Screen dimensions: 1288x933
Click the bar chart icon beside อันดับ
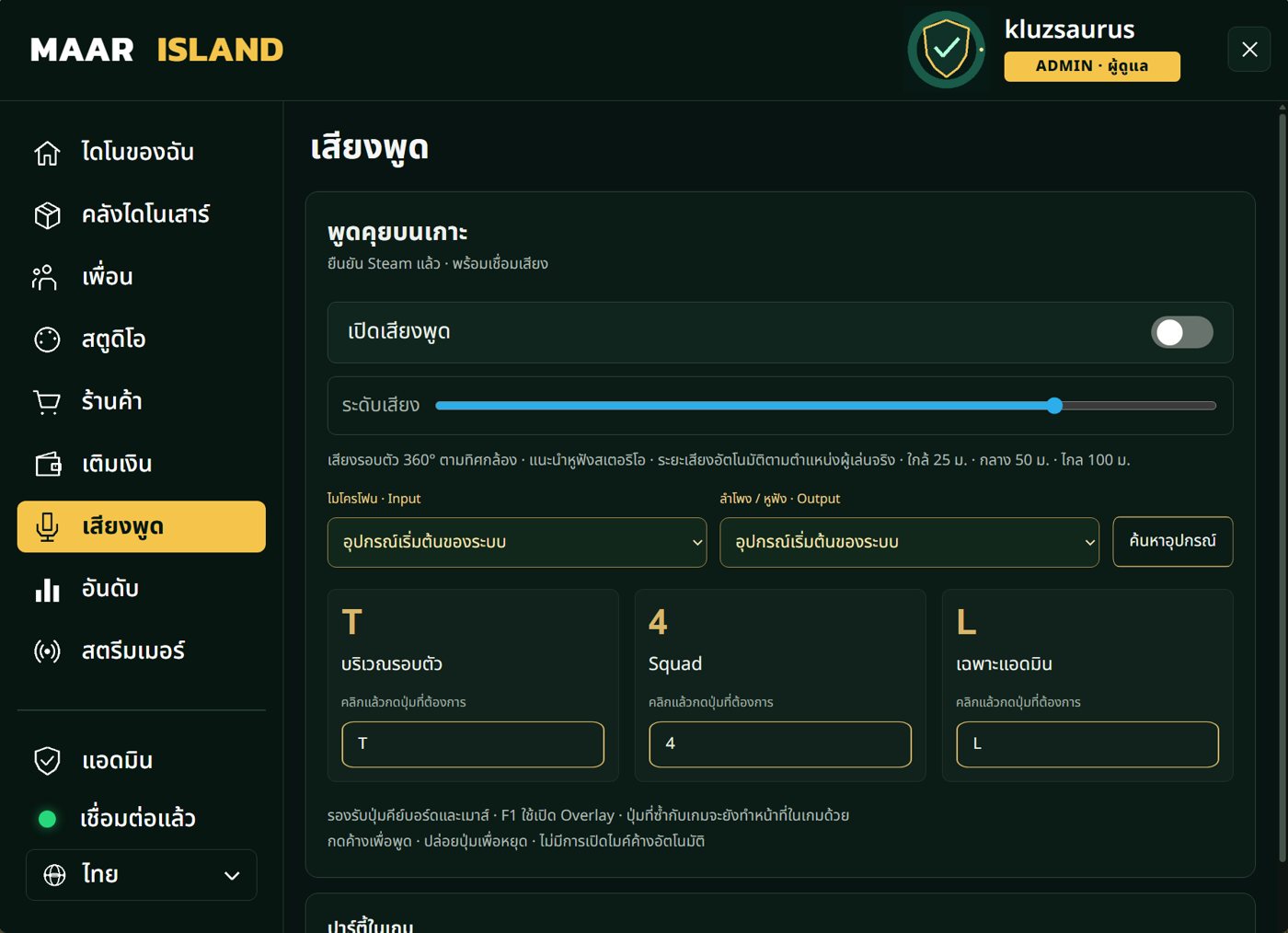pos(47,590)
